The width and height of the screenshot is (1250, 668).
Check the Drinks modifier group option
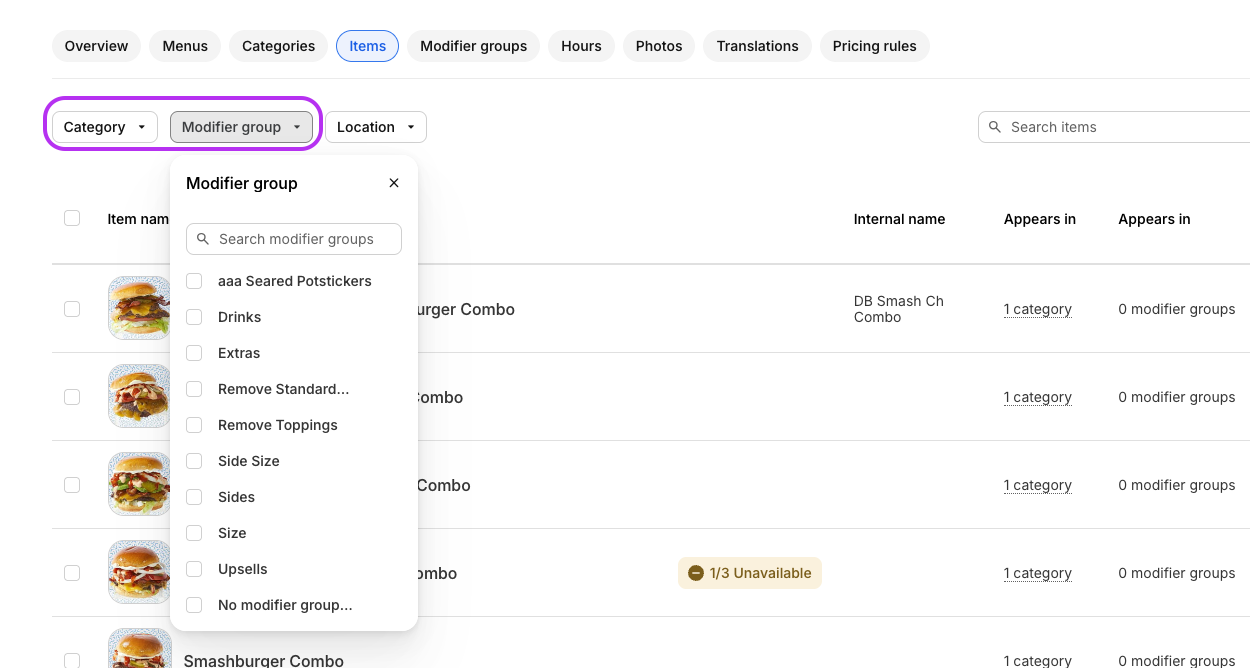194,317
